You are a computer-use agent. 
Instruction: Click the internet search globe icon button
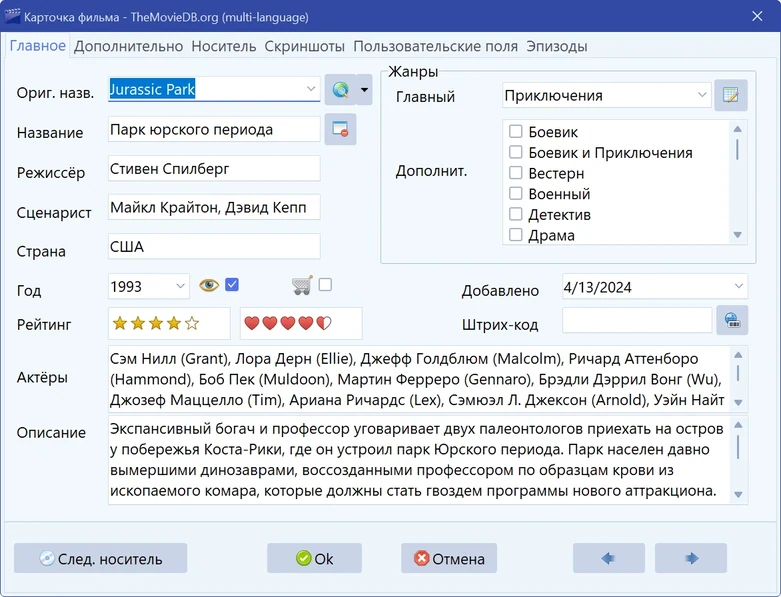[341, 90]
